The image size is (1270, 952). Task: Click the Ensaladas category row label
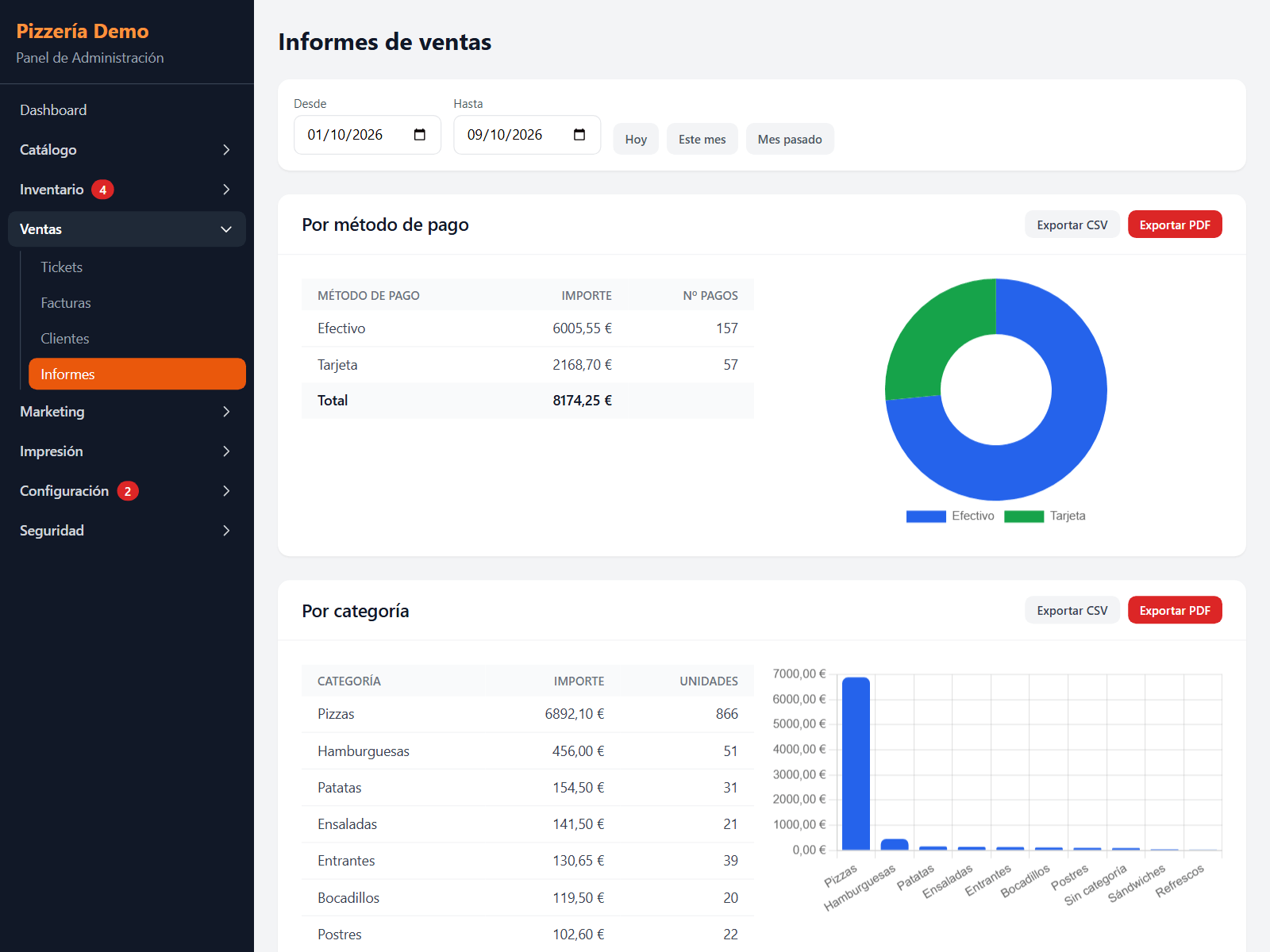point(347,824)
